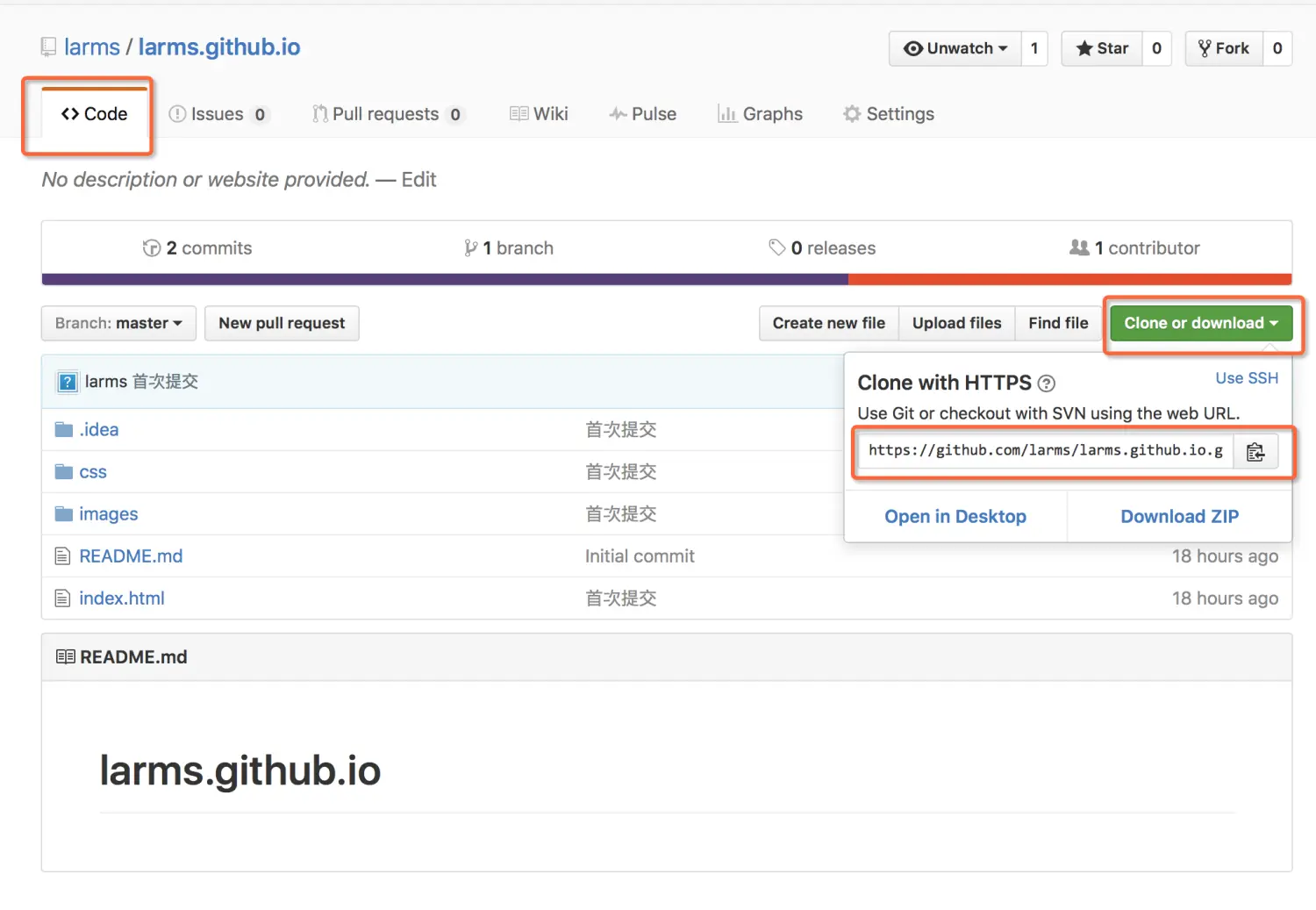Switch to the Code tab

94,114
